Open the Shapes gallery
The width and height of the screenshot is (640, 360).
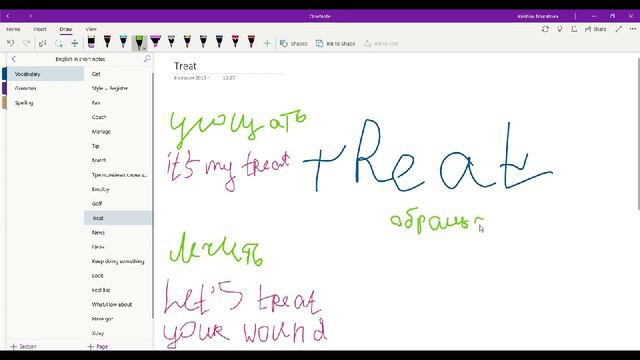click(293, 43)
